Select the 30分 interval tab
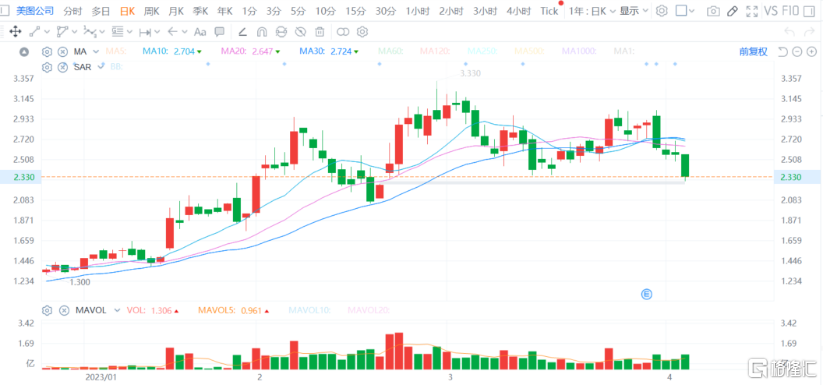 386,10
